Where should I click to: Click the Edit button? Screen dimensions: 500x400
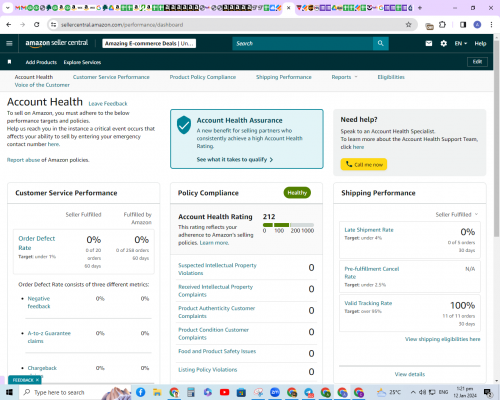477,62
